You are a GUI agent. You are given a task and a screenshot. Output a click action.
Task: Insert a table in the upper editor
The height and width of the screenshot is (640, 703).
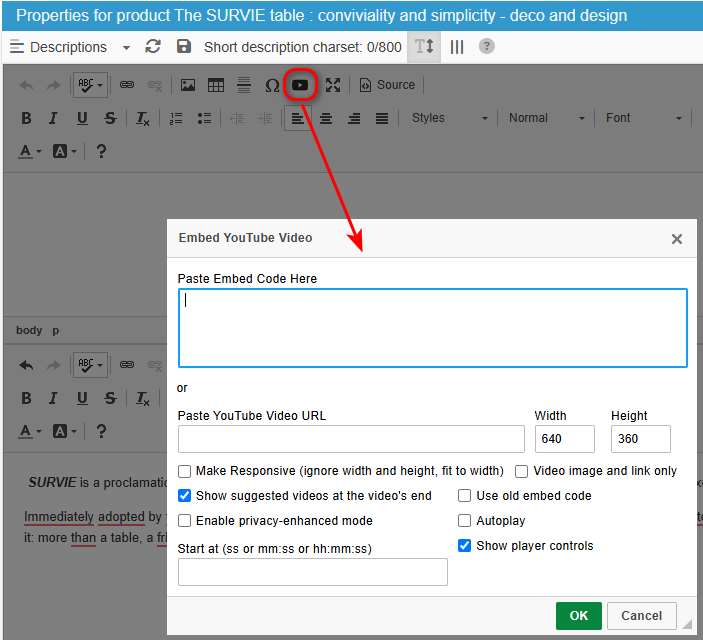pyautogui.click(x=216, y=85)
